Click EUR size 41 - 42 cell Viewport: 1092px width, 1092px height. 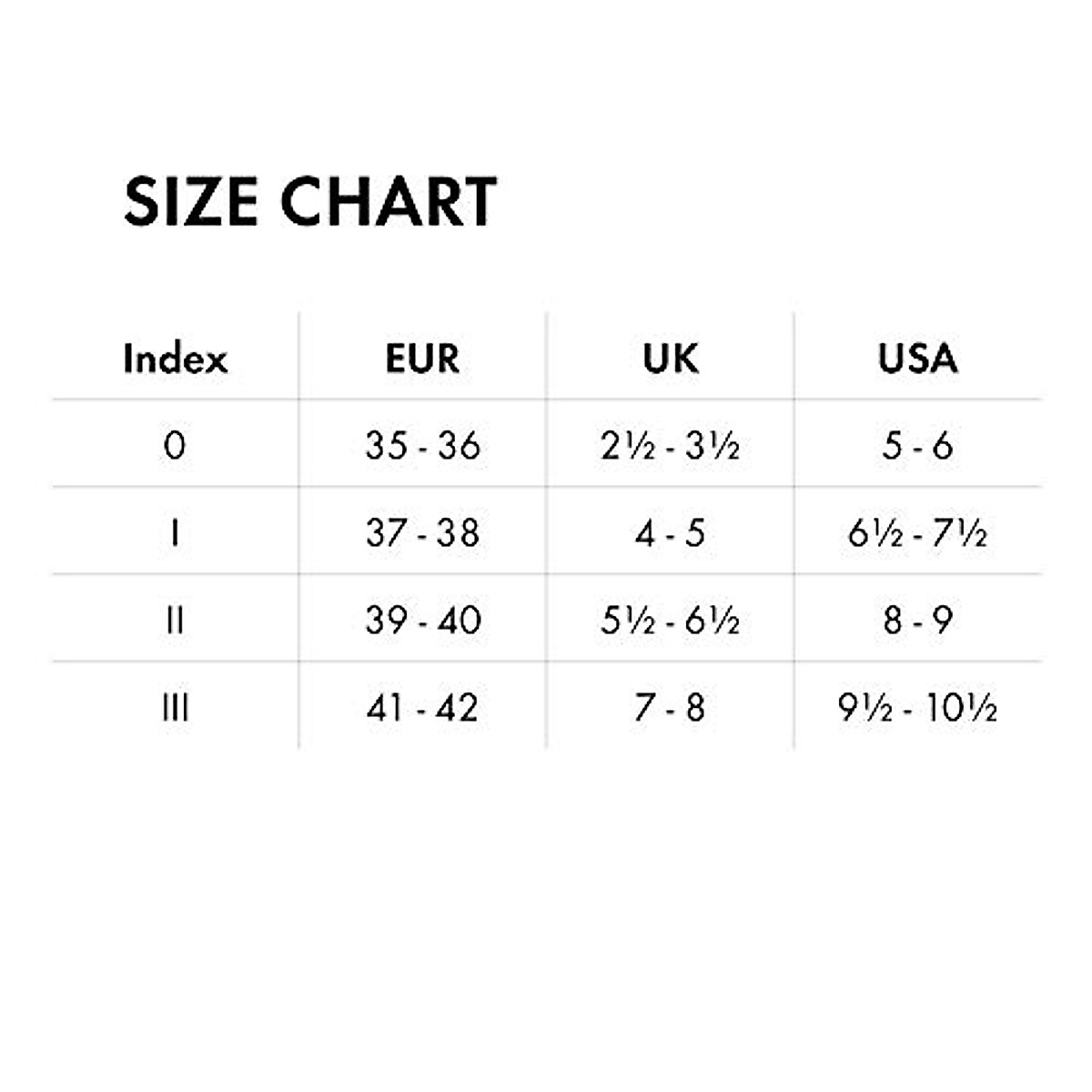coord(422,707)
